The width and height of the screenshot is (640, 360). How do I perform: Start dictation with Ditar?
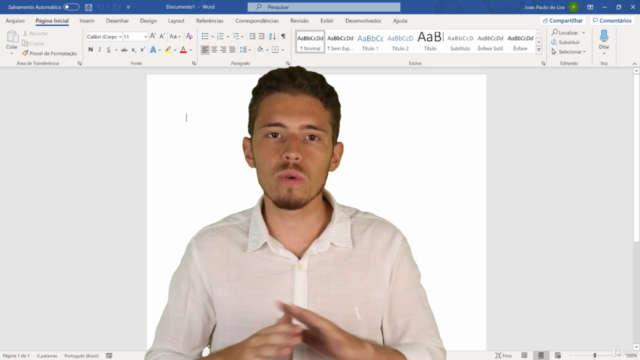pyautogui.click(x=604, y=41)
